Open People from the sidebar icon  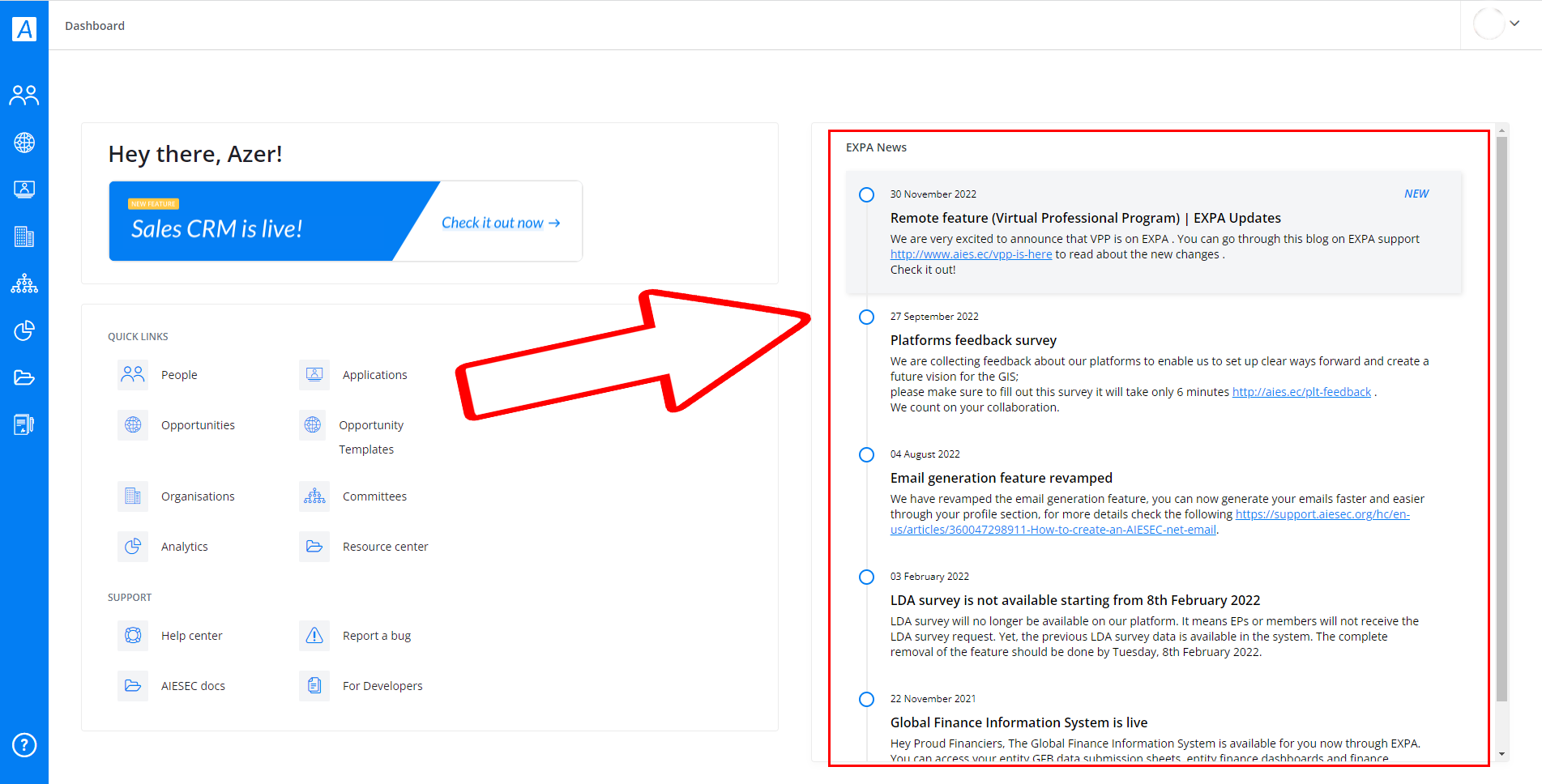tap(24, 96)
